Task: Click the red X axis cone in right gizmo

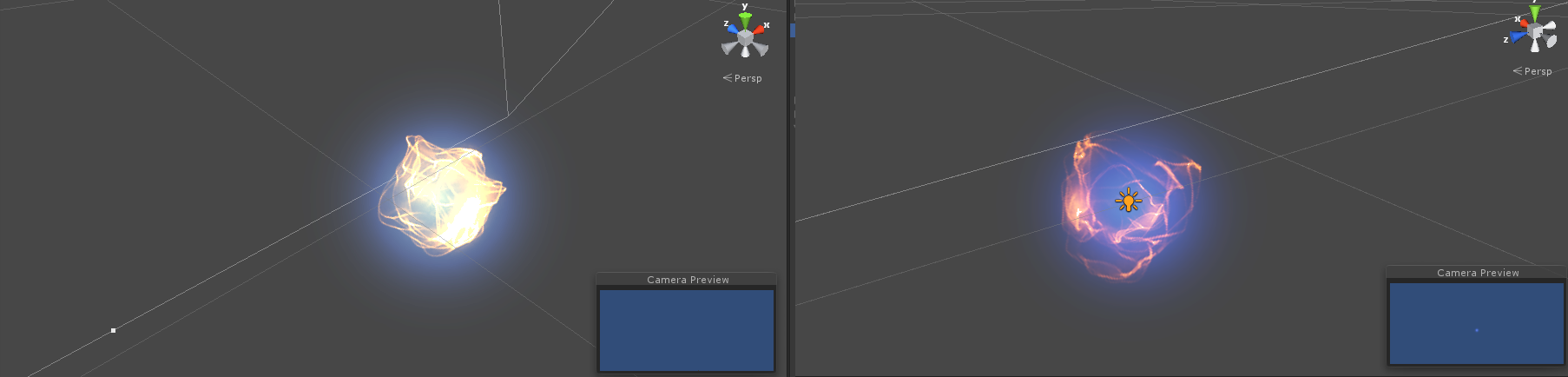Action: click(x=1524, y=22)
